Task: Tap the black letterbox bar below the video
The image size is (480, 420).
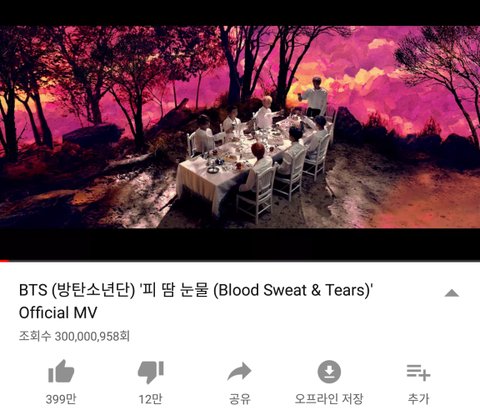Action: [x=240, y=244]
